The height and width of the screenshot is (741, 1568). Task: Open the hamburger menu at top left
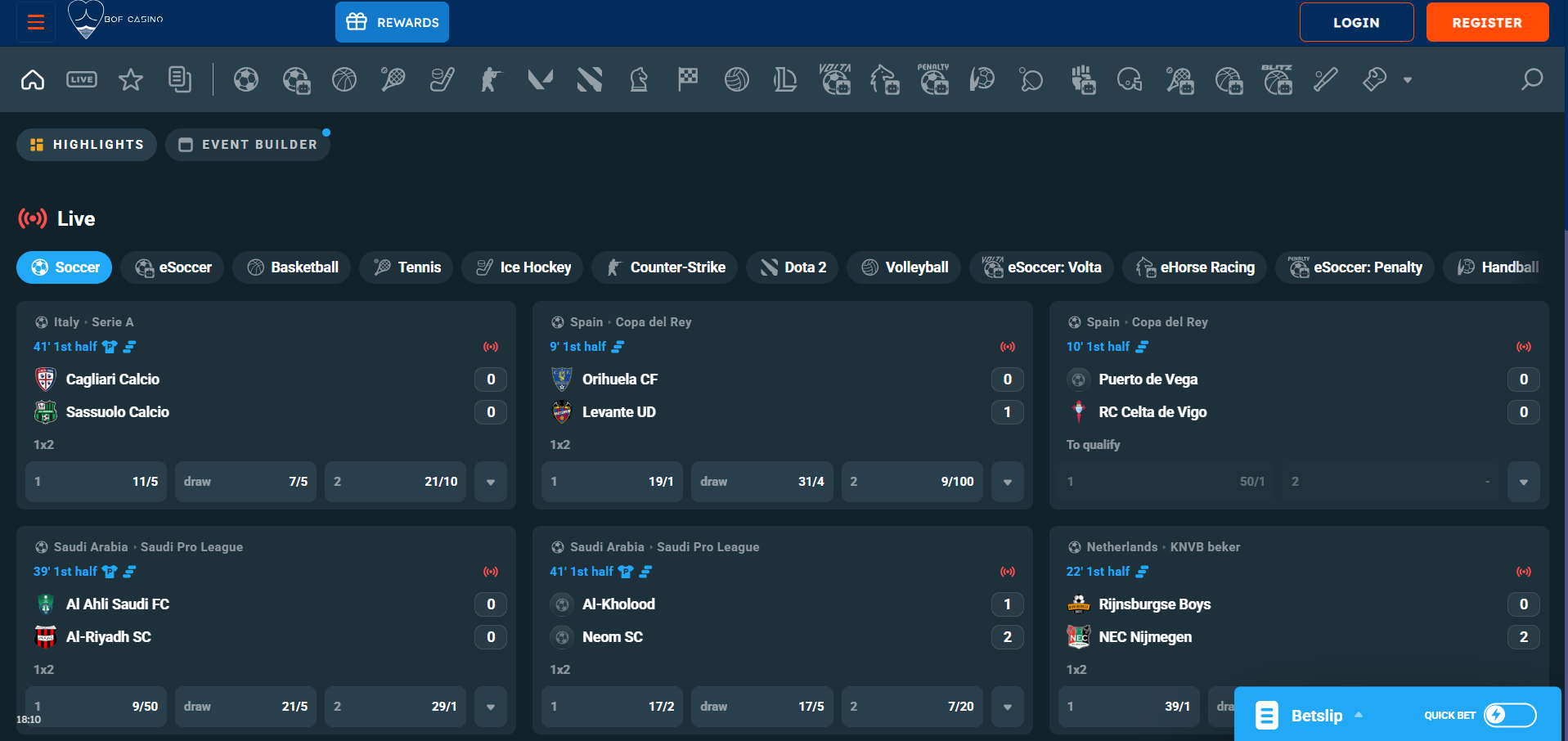point(35,22)
